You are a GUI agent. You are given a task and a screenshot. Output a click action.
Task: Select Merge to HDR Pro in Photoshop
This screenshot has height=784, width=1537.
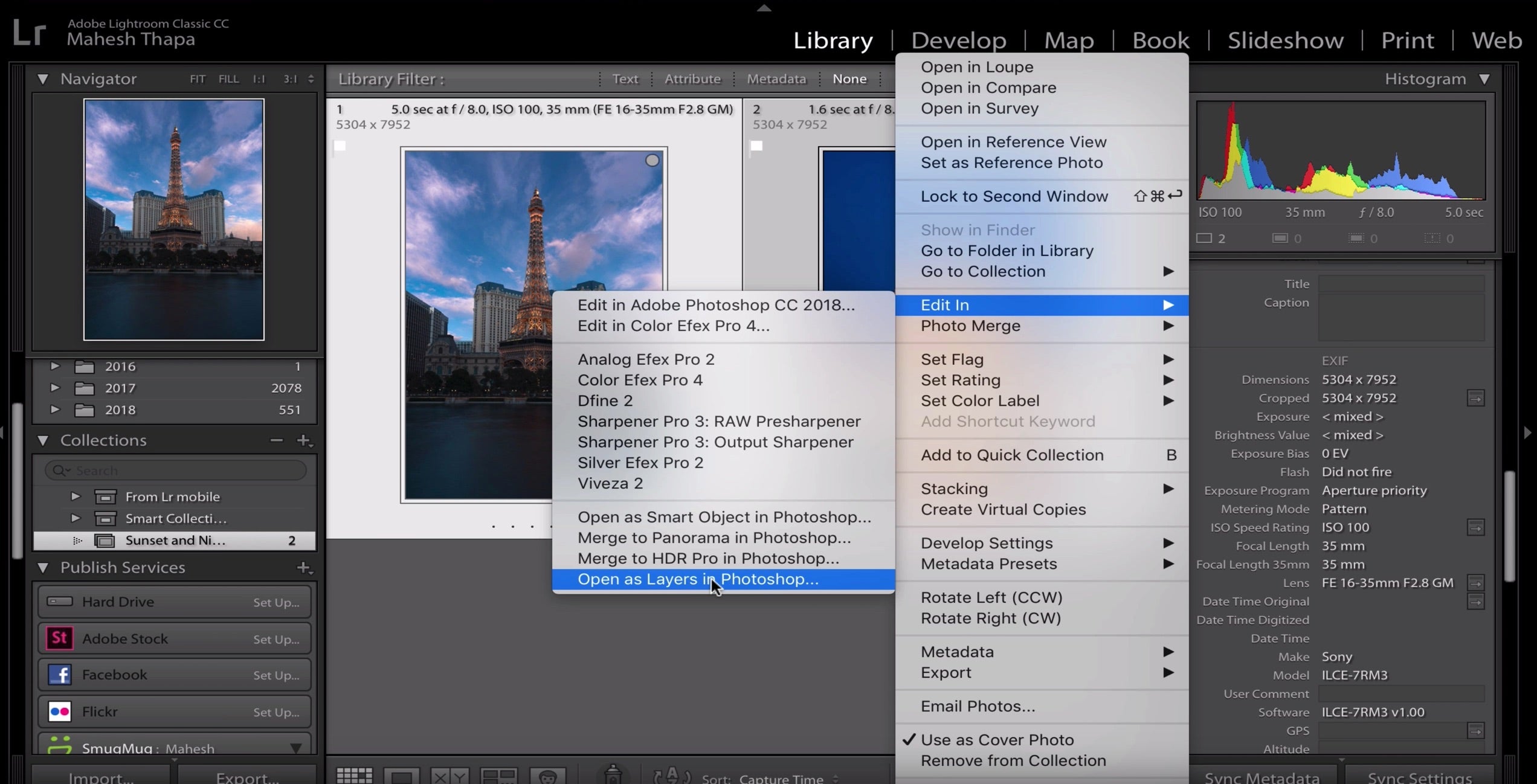point(723,559)
